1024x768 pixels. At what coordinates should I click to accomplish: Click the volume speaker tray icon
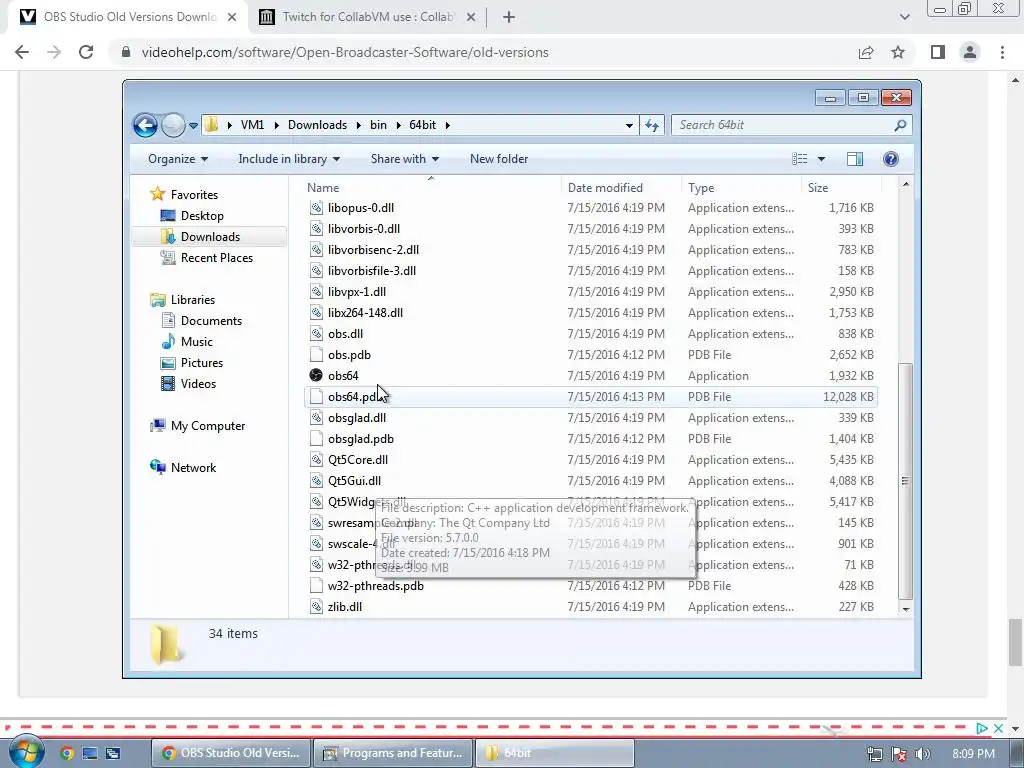click(x=923, y=754)
